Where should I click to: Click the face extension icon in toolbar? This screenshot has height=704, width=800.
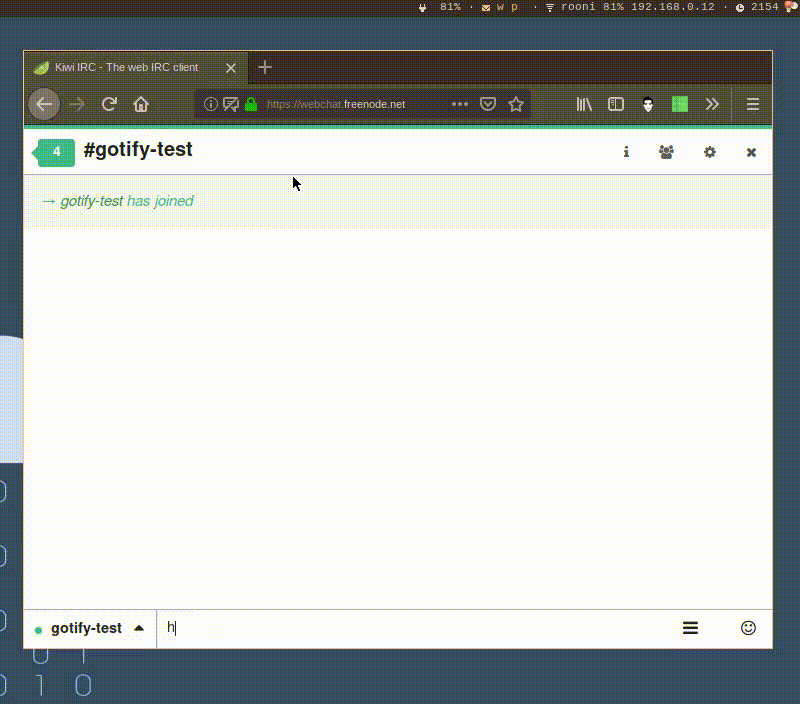pyautogui.click(x=648, y=105)
